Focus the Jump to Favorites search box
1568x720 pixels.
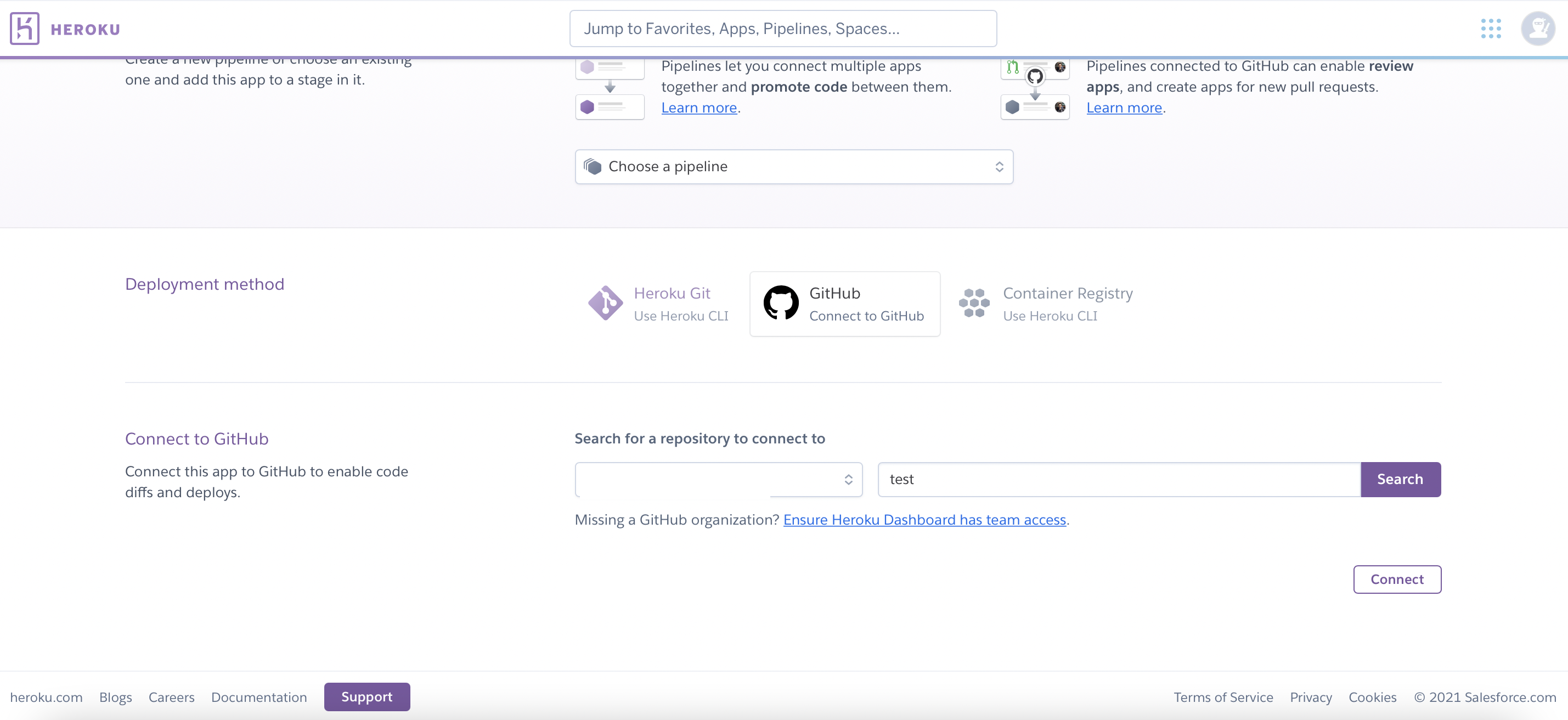(783, 29)
